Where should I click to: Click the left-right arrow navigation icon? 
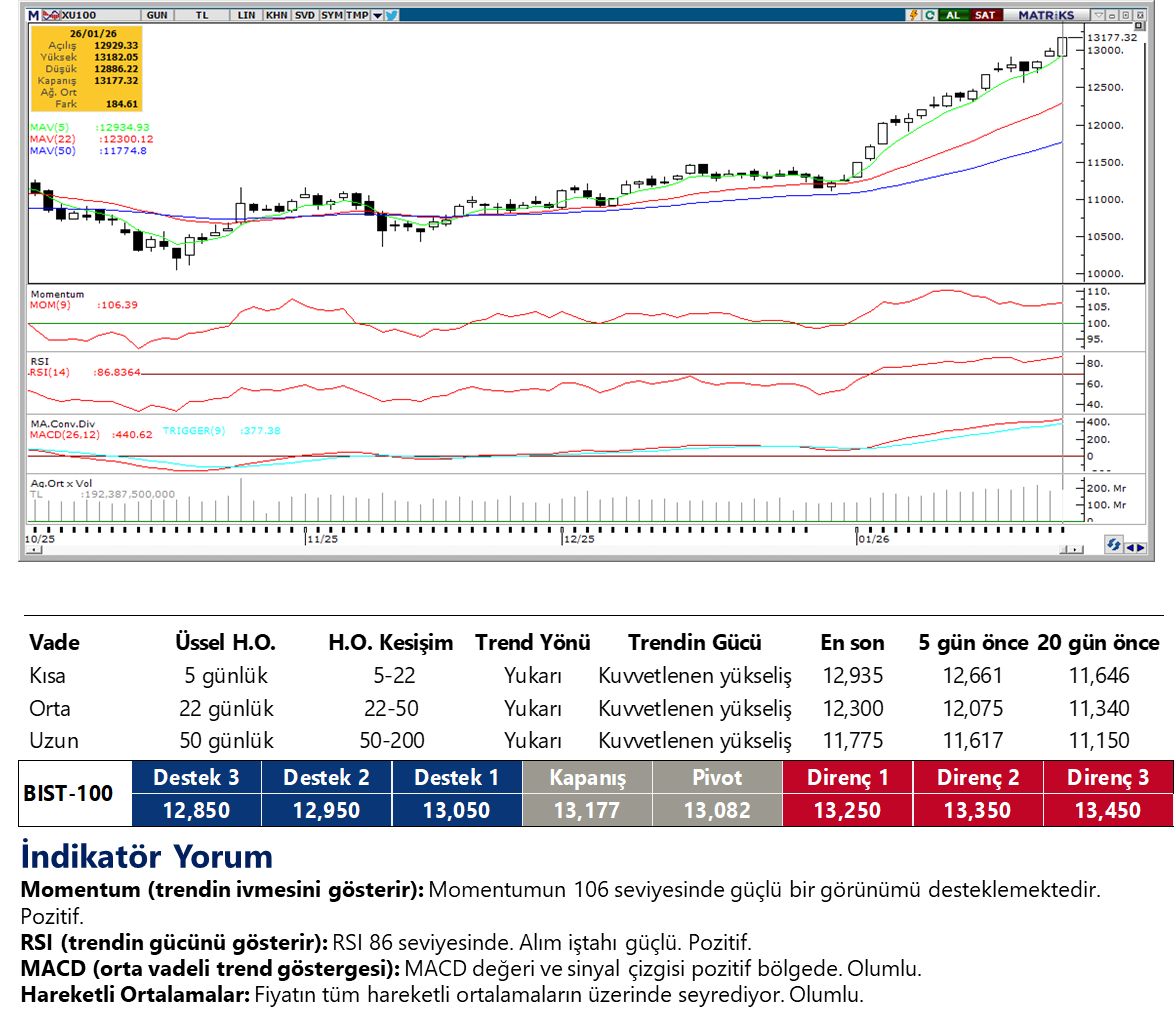[x=1135, y=546]
